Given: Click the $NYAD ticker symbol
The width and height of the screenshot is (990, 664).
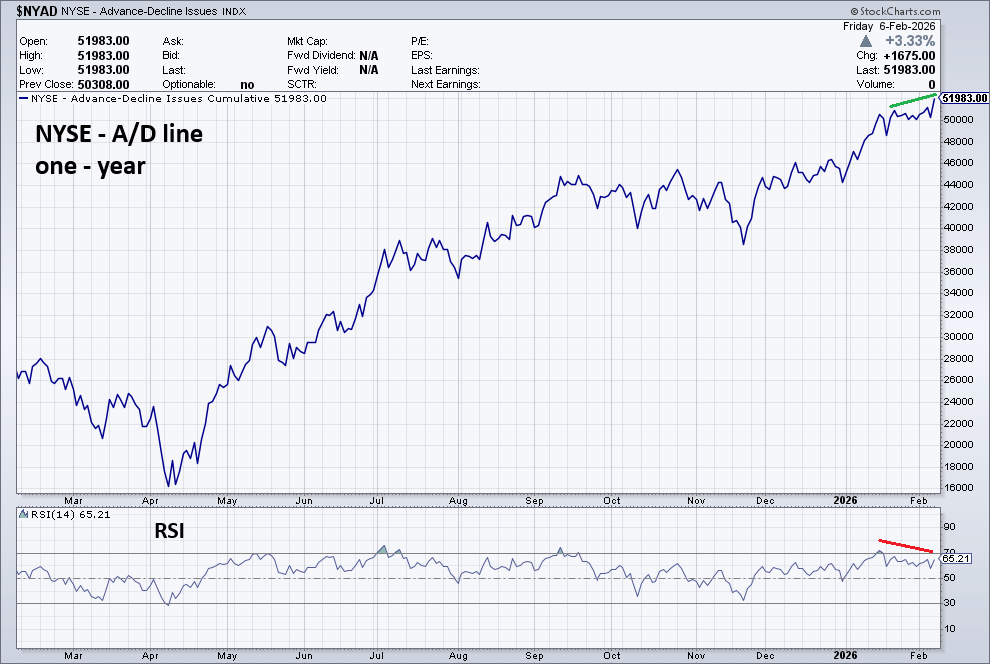Looking at the screenshot, I should [x=35, y=11].
